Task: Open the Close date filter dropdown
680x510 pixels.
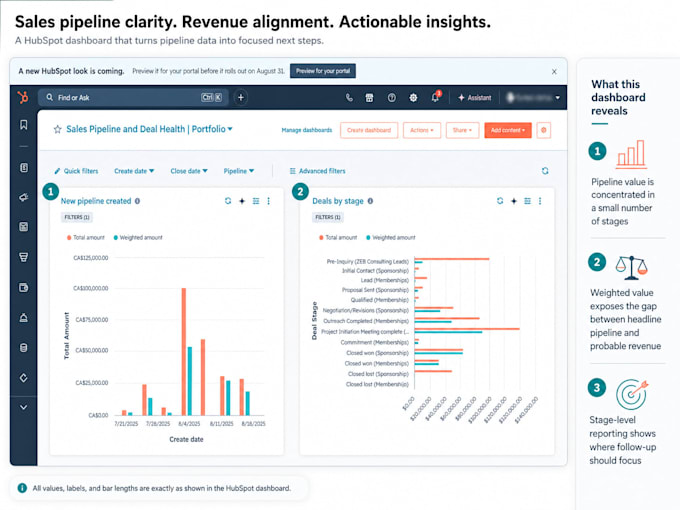Action: pyautogui.click(x=189, y=171)
